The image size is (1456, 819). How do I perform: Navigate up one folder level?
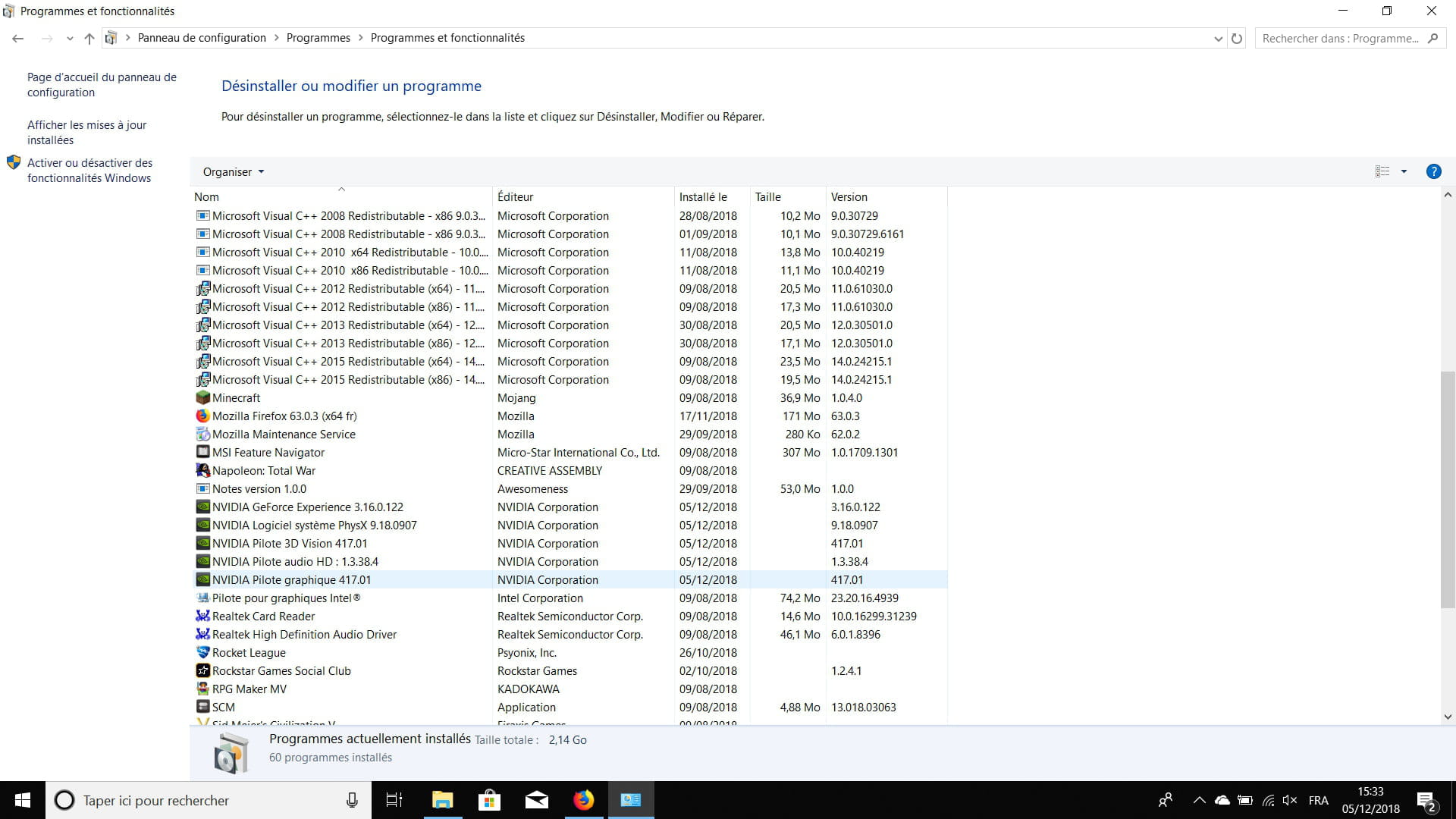(89, 38)
